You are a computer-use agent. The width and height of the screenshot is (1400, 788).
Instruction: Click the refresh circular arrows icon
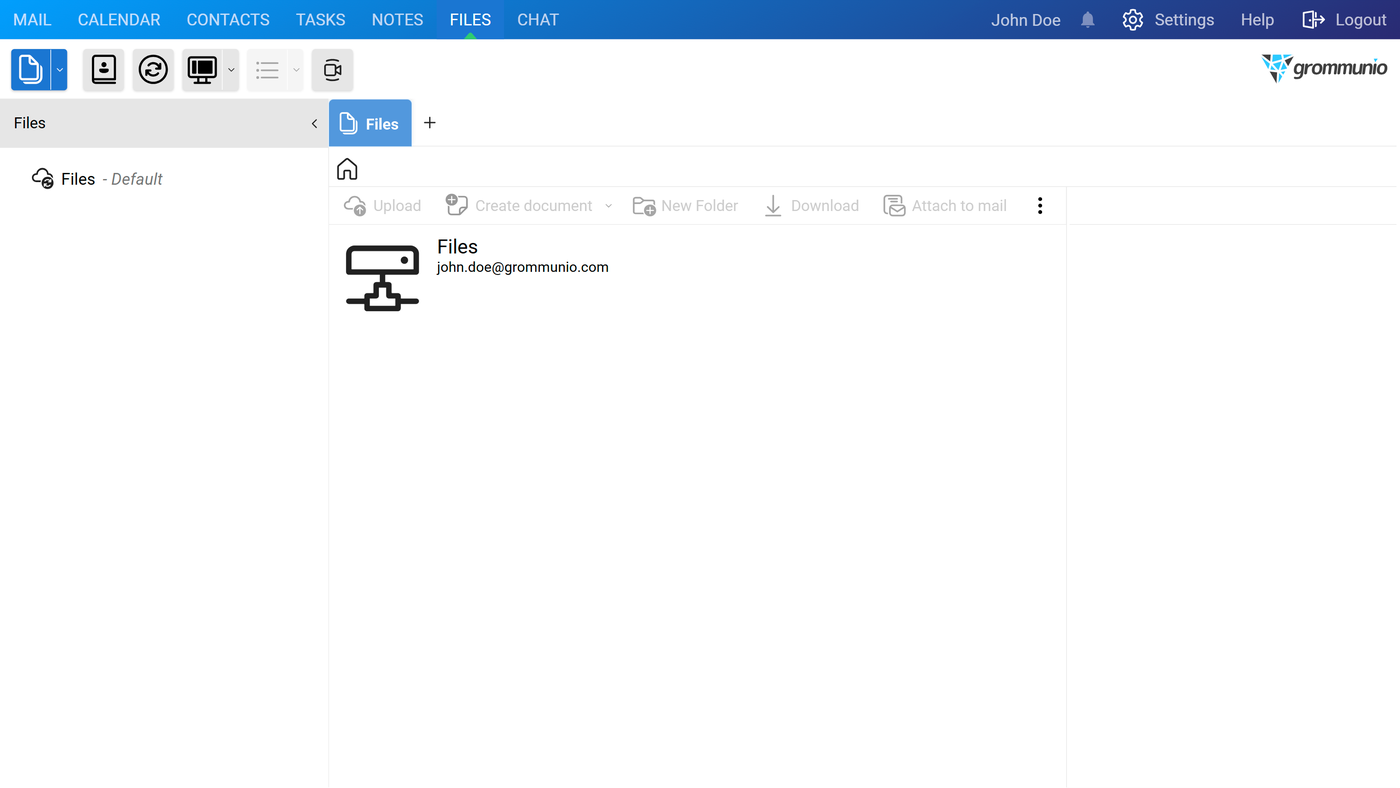click(x=153, y=70)
